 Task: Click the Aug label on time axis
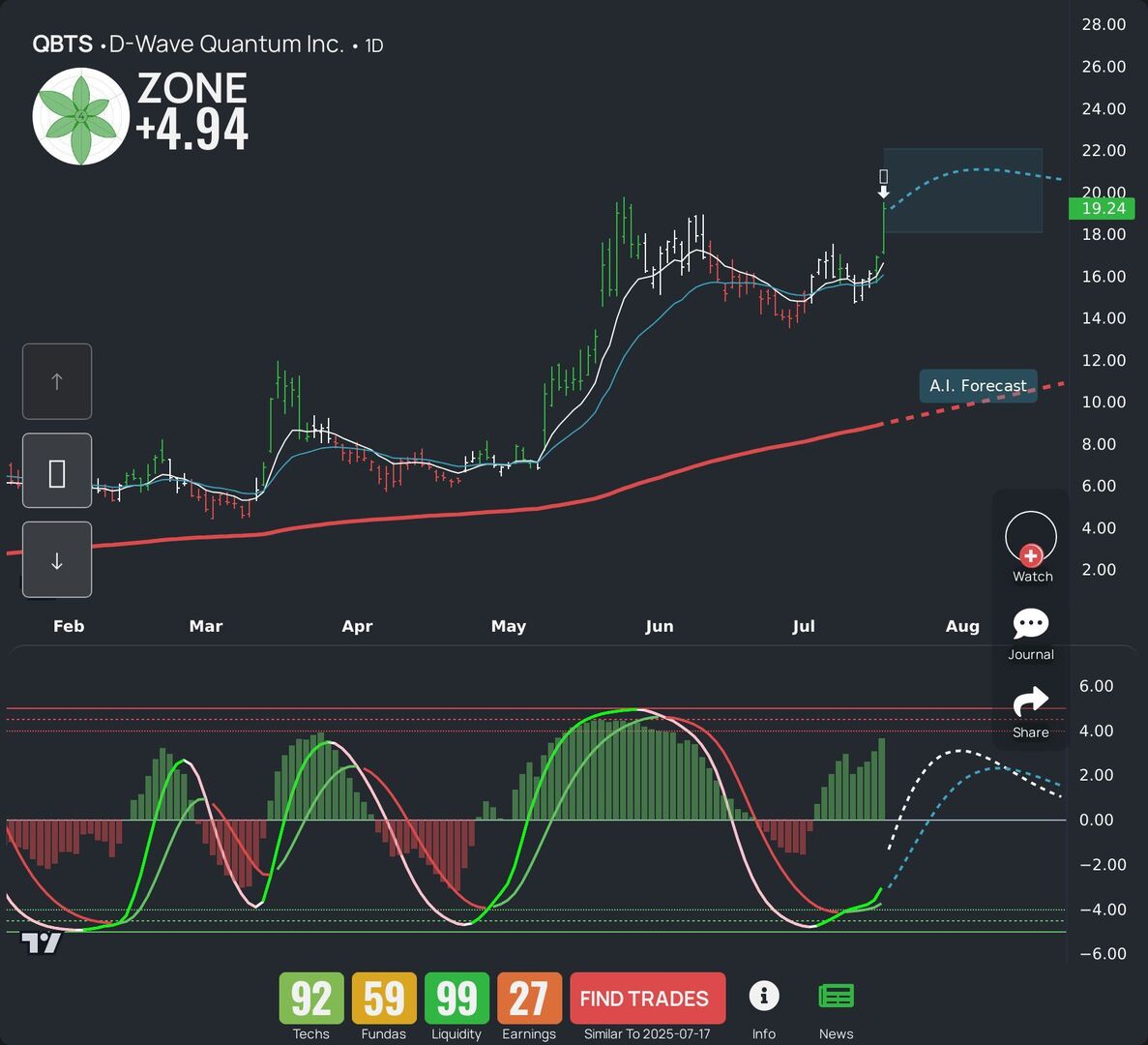[962, 626]
